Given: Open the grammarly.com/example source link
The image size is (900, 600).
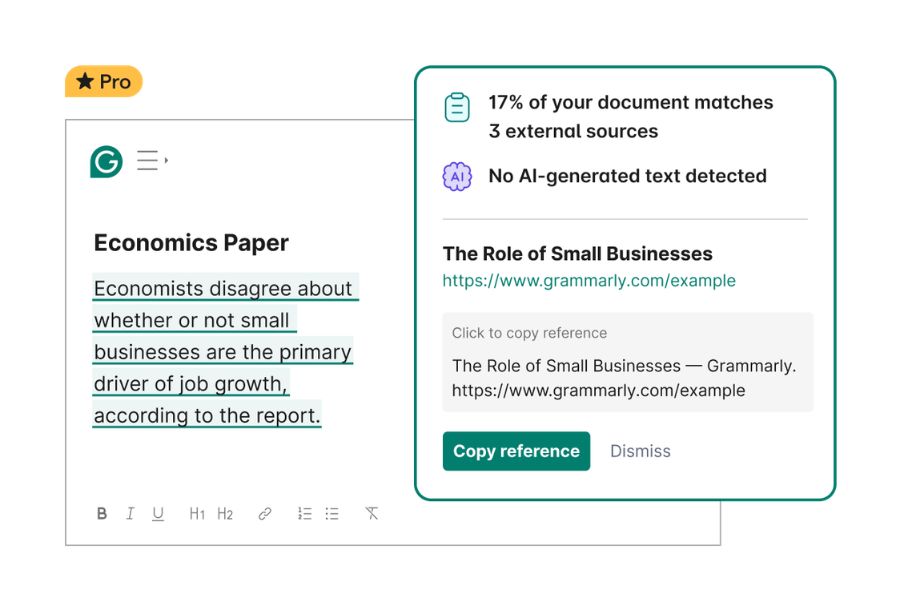Looking at the screenshot, I should [x=589, y=281].
